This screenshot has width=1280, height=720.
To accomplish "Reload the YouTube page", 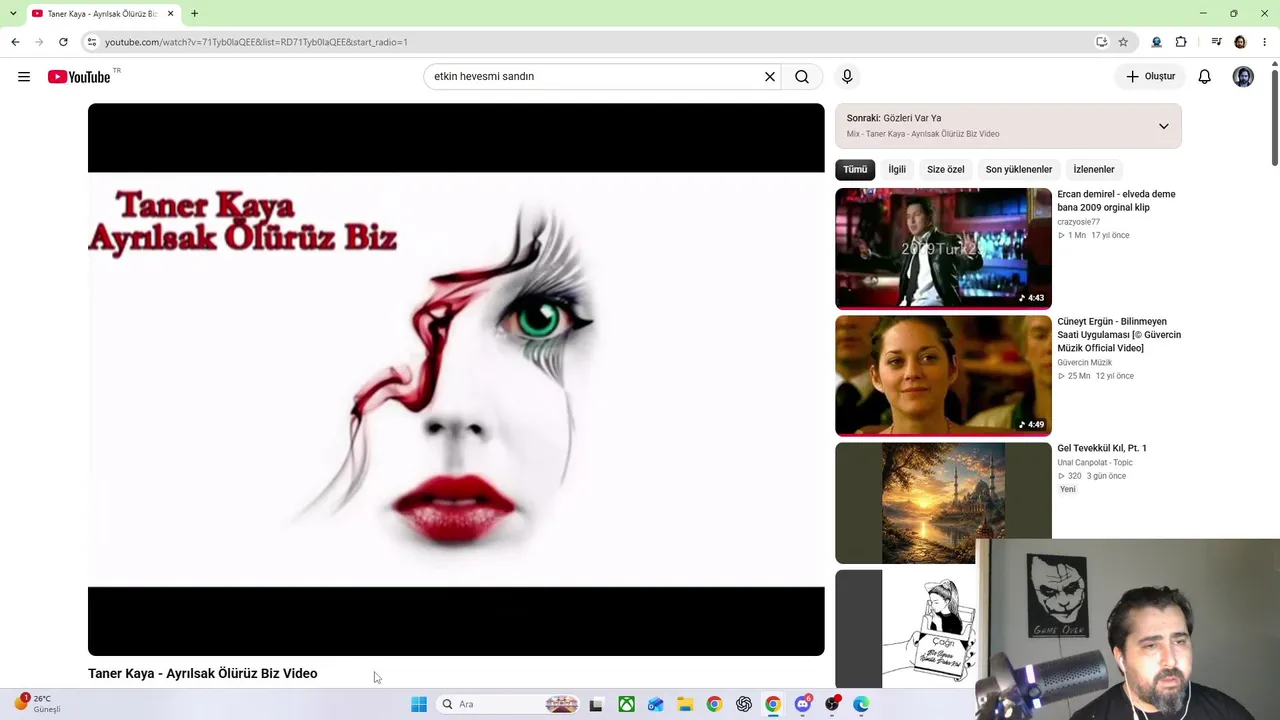I will point(63,42).
